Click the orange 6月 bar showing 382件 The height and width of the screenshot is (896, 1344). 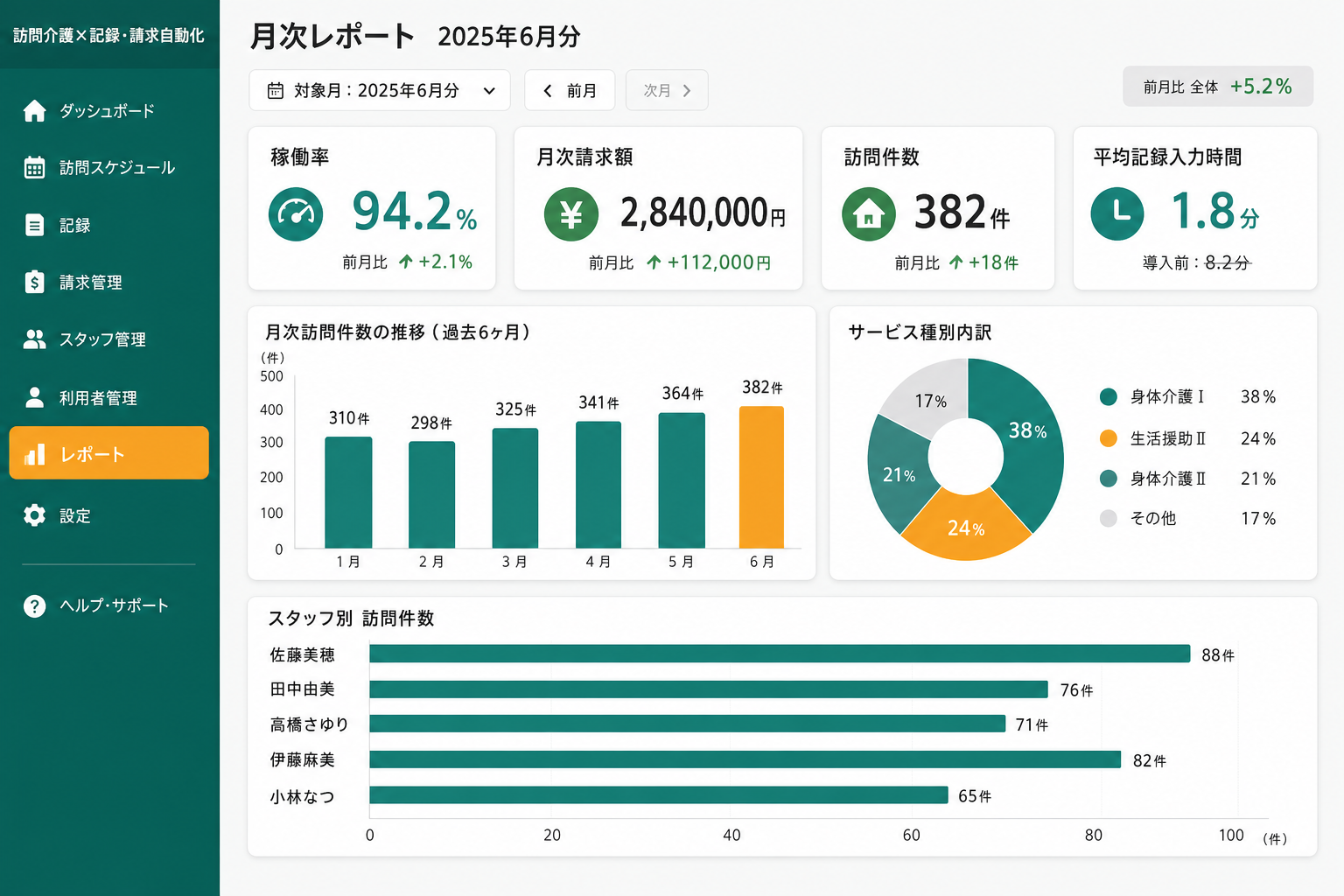[761, 478]
